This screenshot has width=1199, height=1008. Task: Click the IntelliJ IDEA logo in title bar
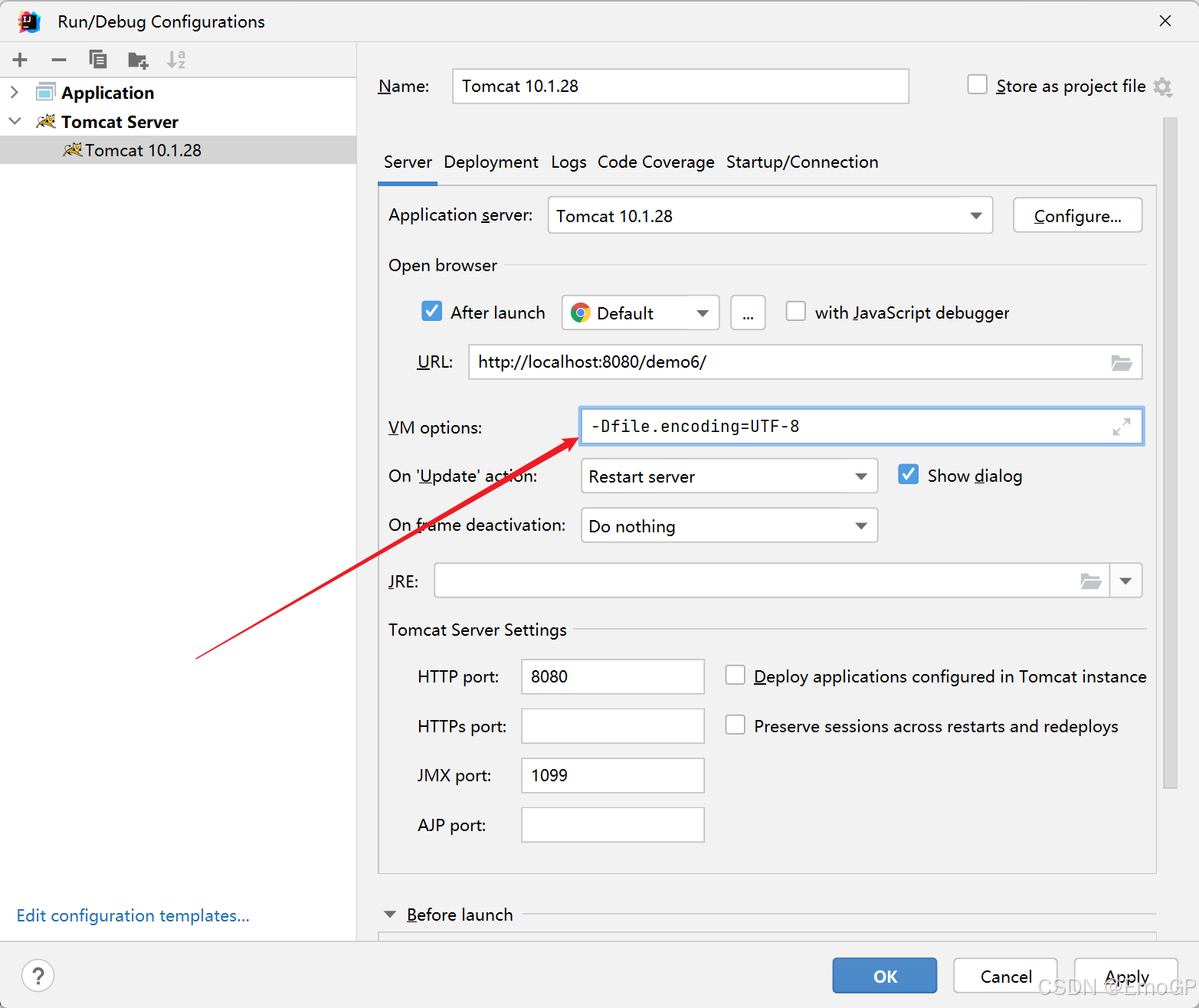point(29,21)
